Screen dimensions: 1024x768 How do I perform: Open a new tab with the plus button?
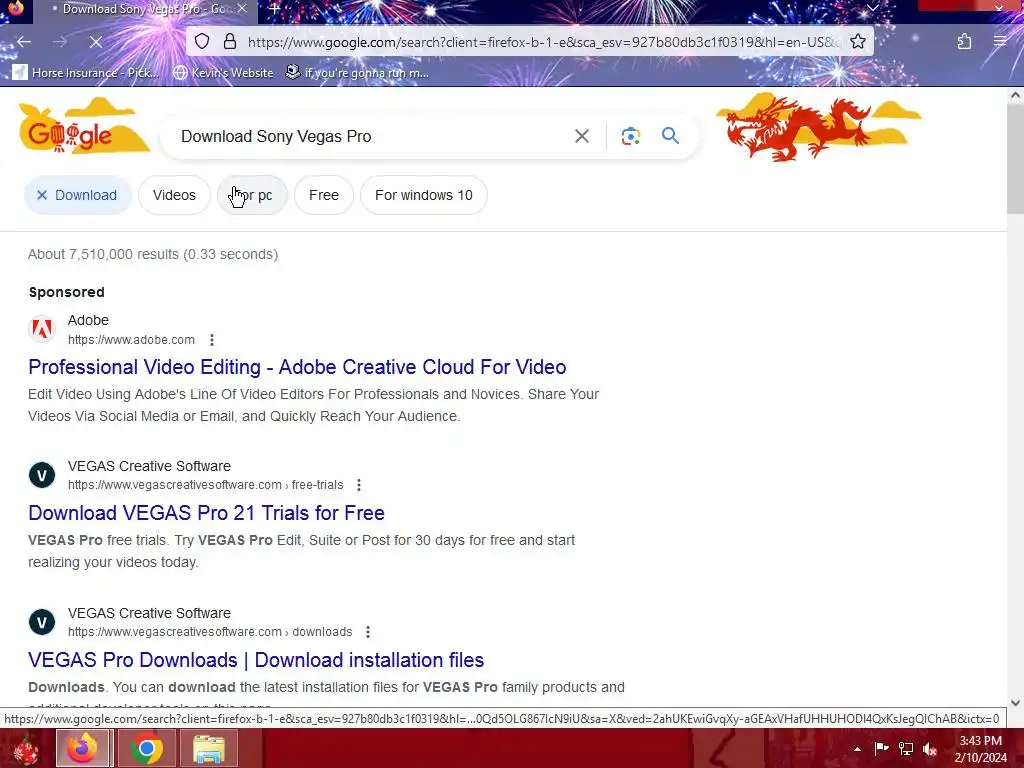pos(275,9)
